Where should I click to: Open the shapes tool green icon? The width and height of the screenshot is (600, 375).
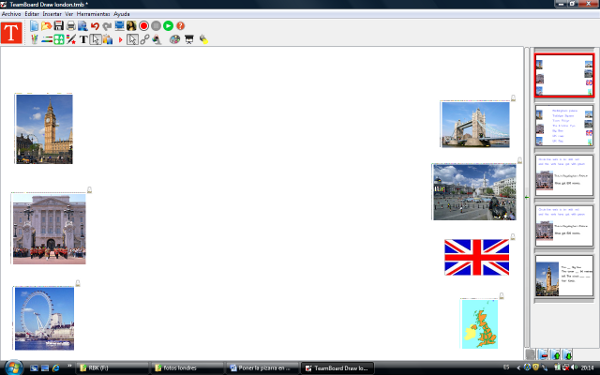[59, 39]
